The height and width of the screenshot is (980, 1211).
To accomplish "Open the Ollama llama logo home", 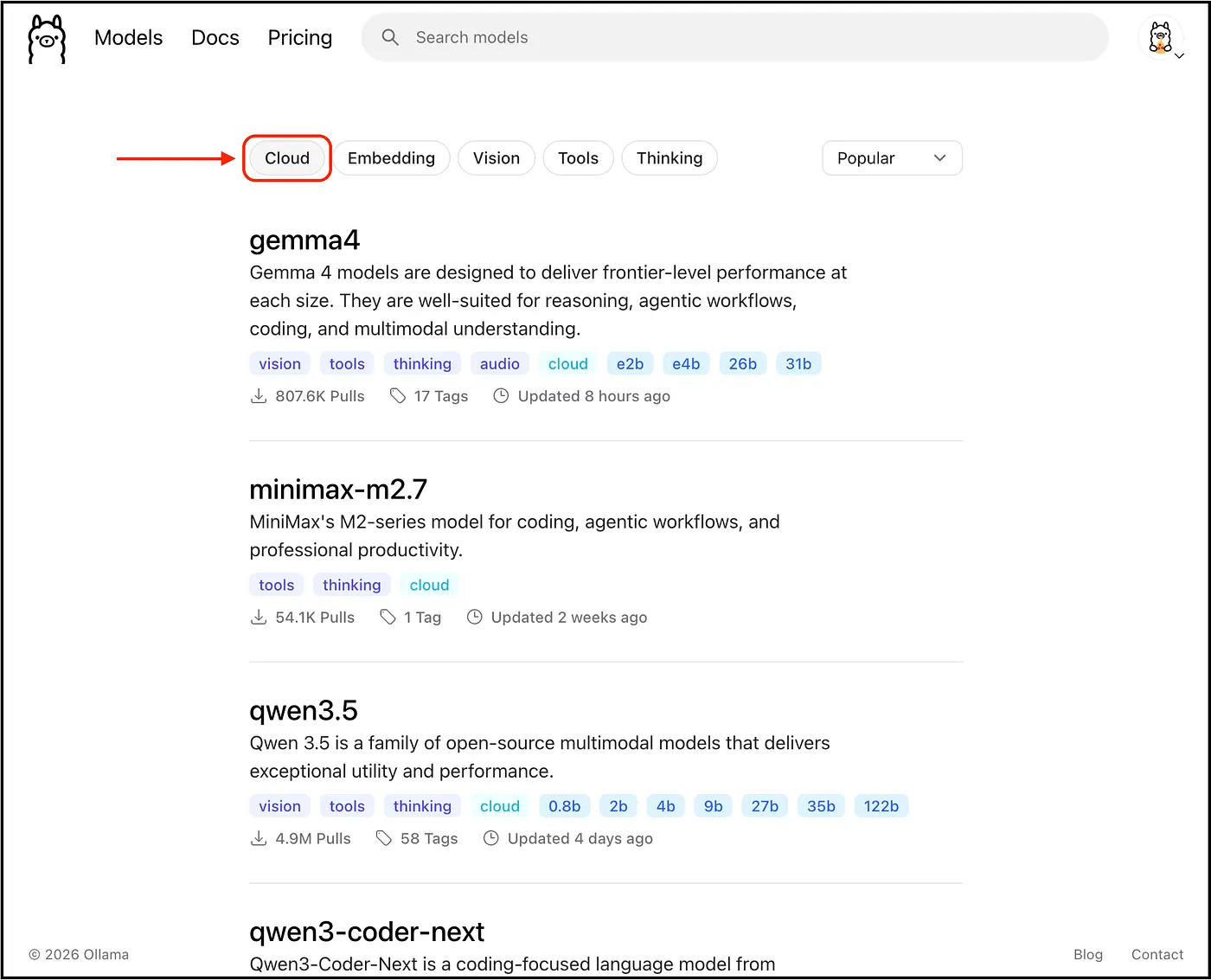I will [x=47, y=39].
